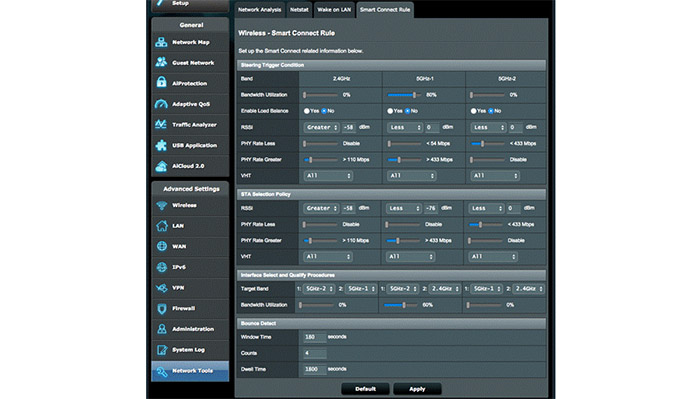Click the IPv6 icon

tap(162, 267)
